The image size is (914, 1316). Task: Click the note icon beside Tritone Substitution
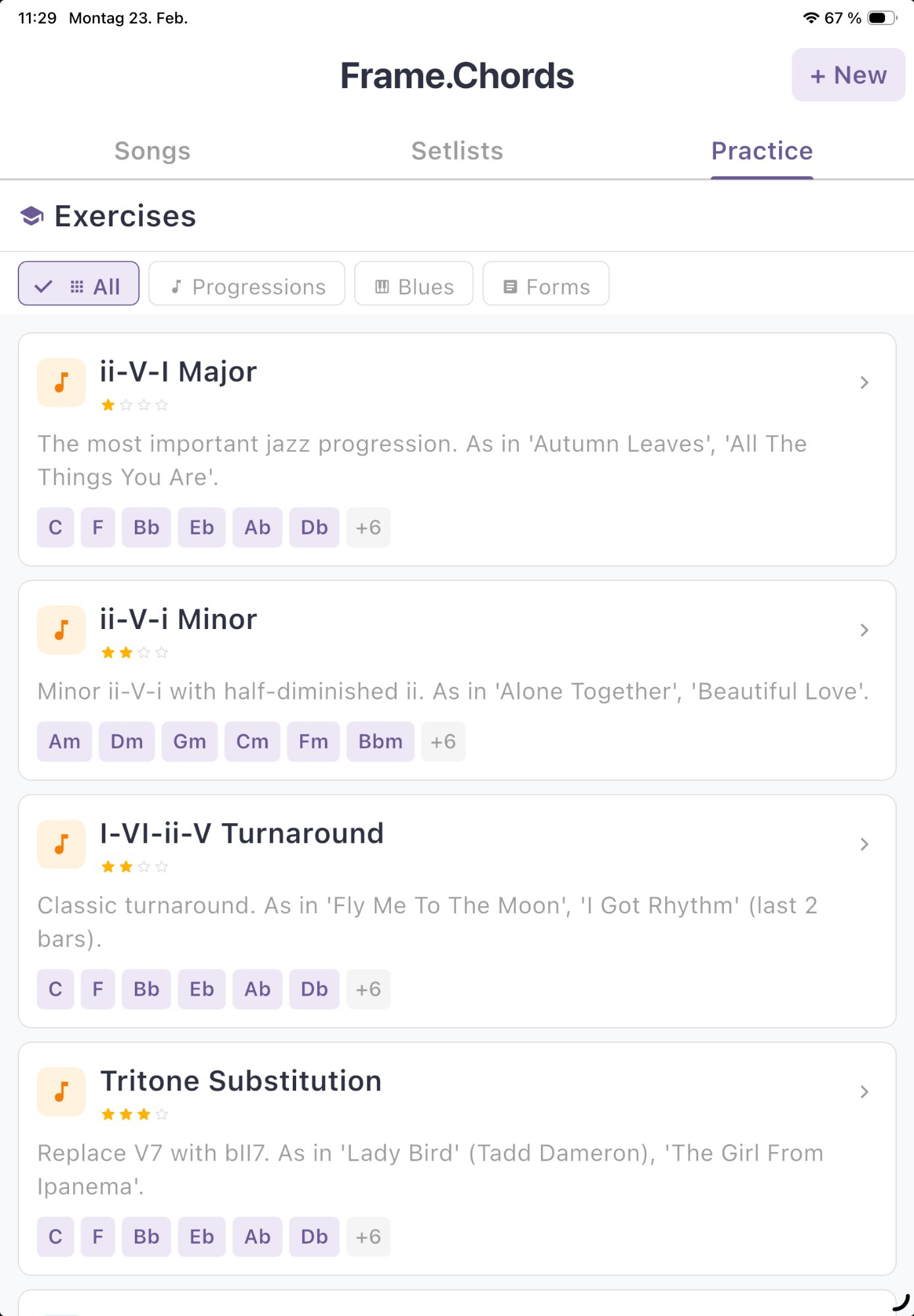point(61,1092)
